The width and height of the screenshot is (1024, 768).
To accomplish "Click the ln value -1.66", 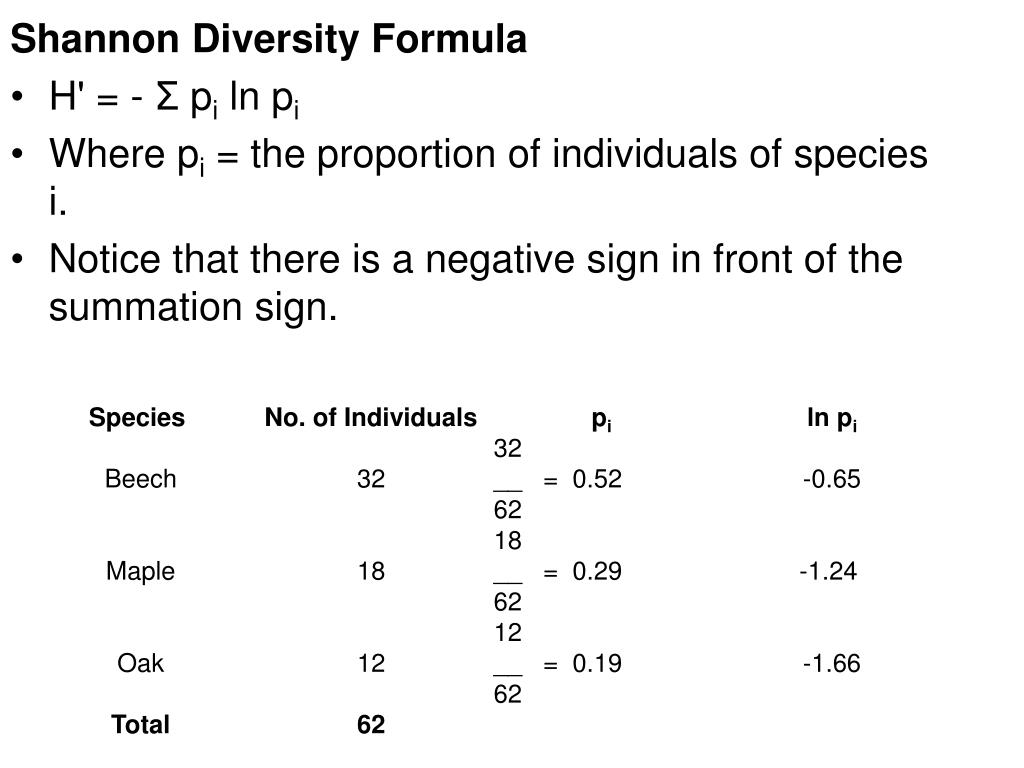I will [831, 664].
